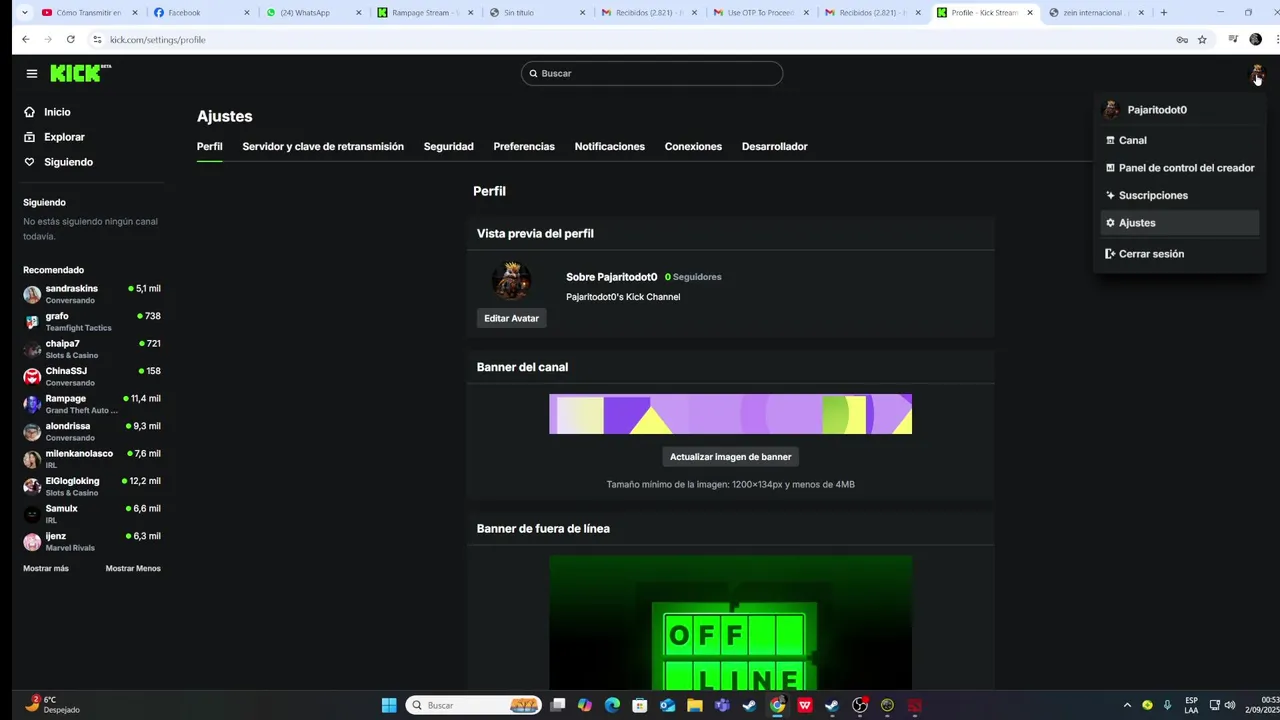
Task: Open chaipa7 recommended channel
Action: click(92, 349)
